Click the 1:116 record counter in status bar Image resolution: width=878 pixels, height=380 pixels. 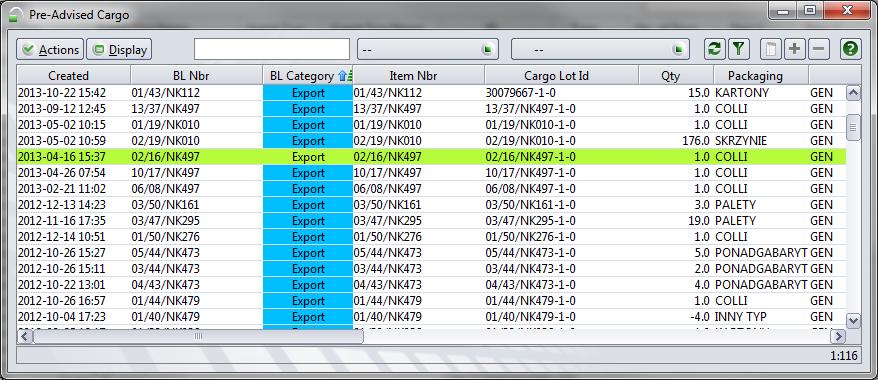[843, 355]
